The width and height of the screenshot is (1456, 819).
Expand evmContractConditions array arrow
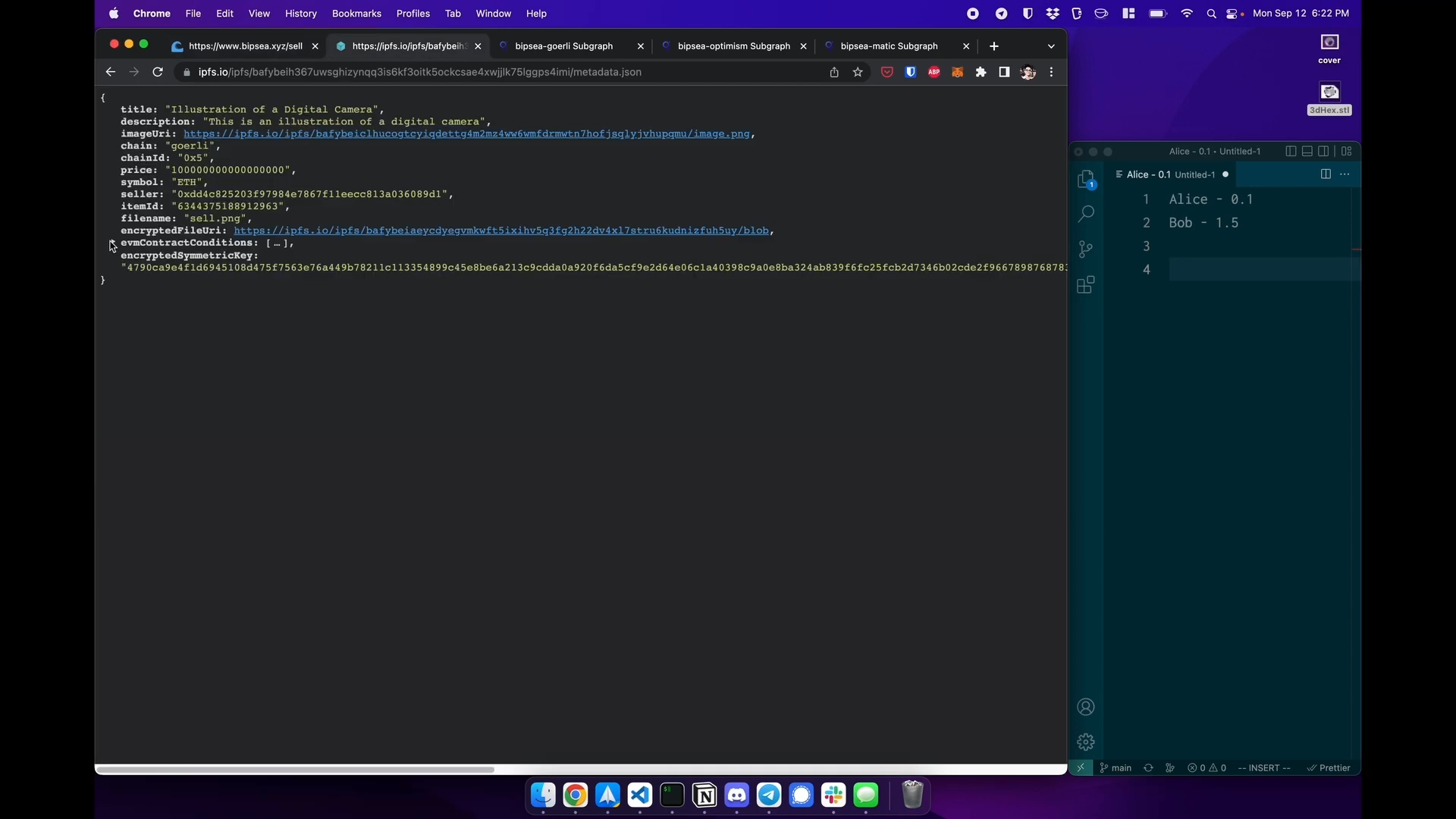point(112,243)
